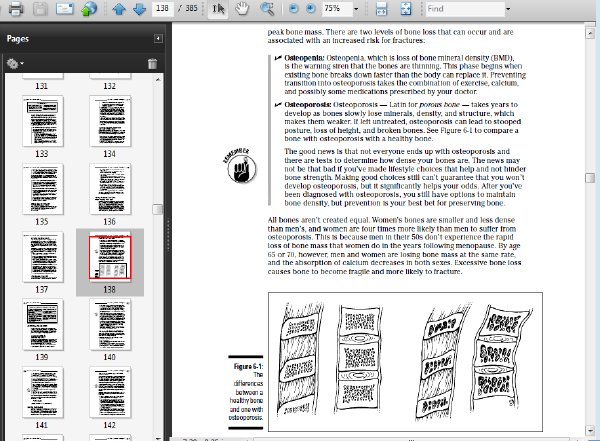Select page 135 thumbnail
This screenshot has height=441, width=600.
point(42,189)
